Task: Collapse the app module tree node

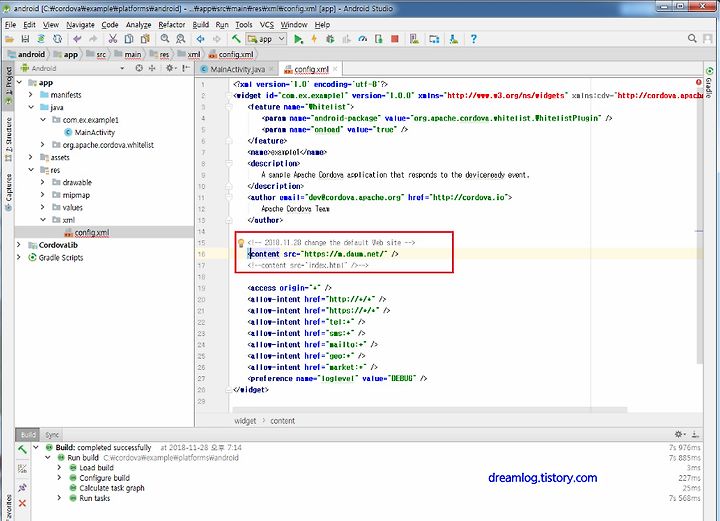Action: 20,83
